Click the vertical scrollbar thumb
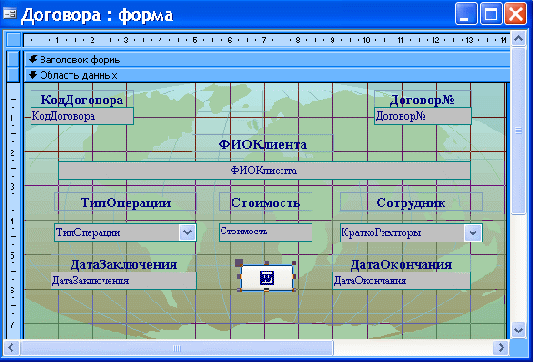 point(518,131)
